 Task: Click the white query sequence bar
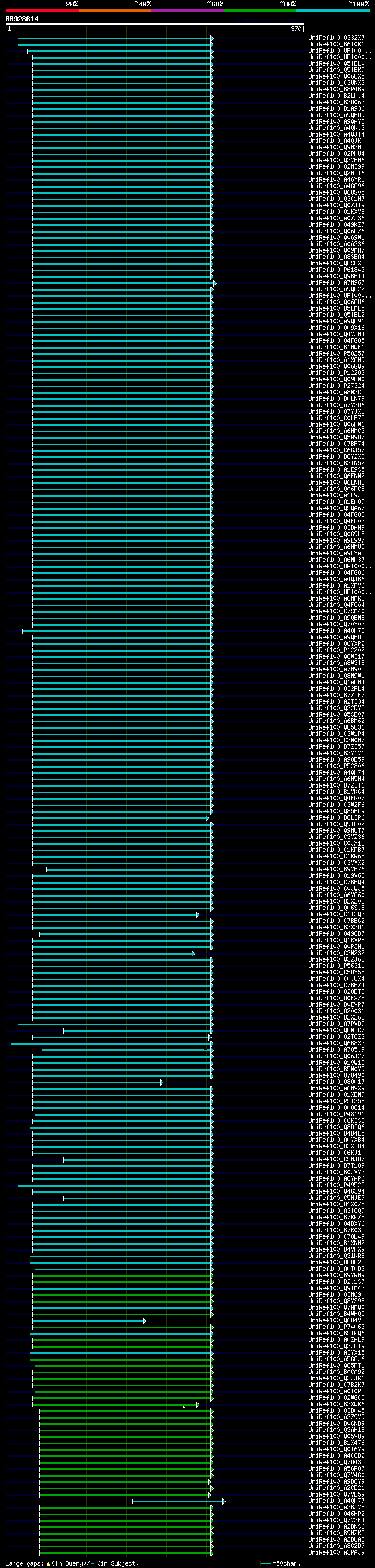tap(154, 25)
